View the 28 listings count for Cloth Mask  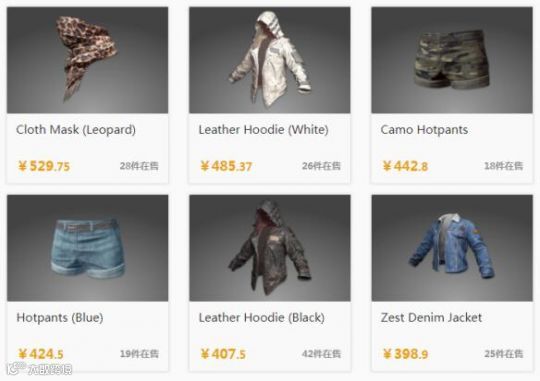coord(139,166)
